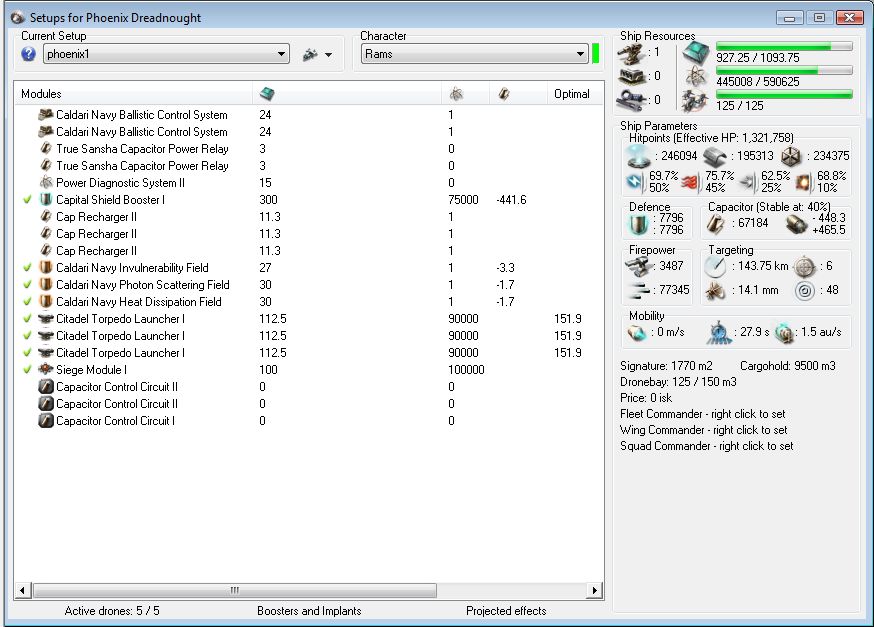Click the launcher hardpoints icon in Ship Resources

[x=630, y=76]
